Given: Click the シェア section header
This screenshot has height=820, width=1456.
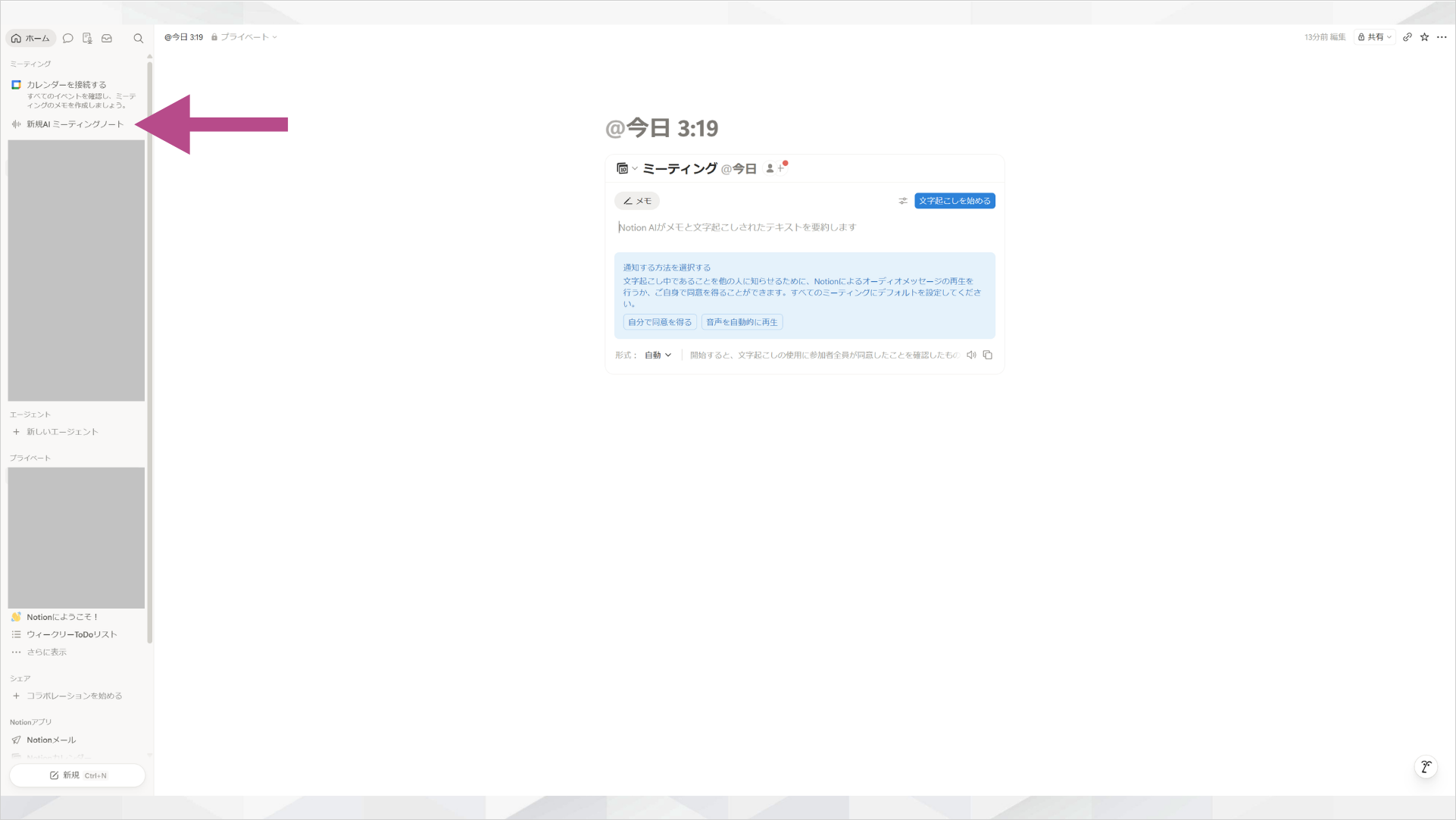Looking at the screenshot, I should 20,678.
